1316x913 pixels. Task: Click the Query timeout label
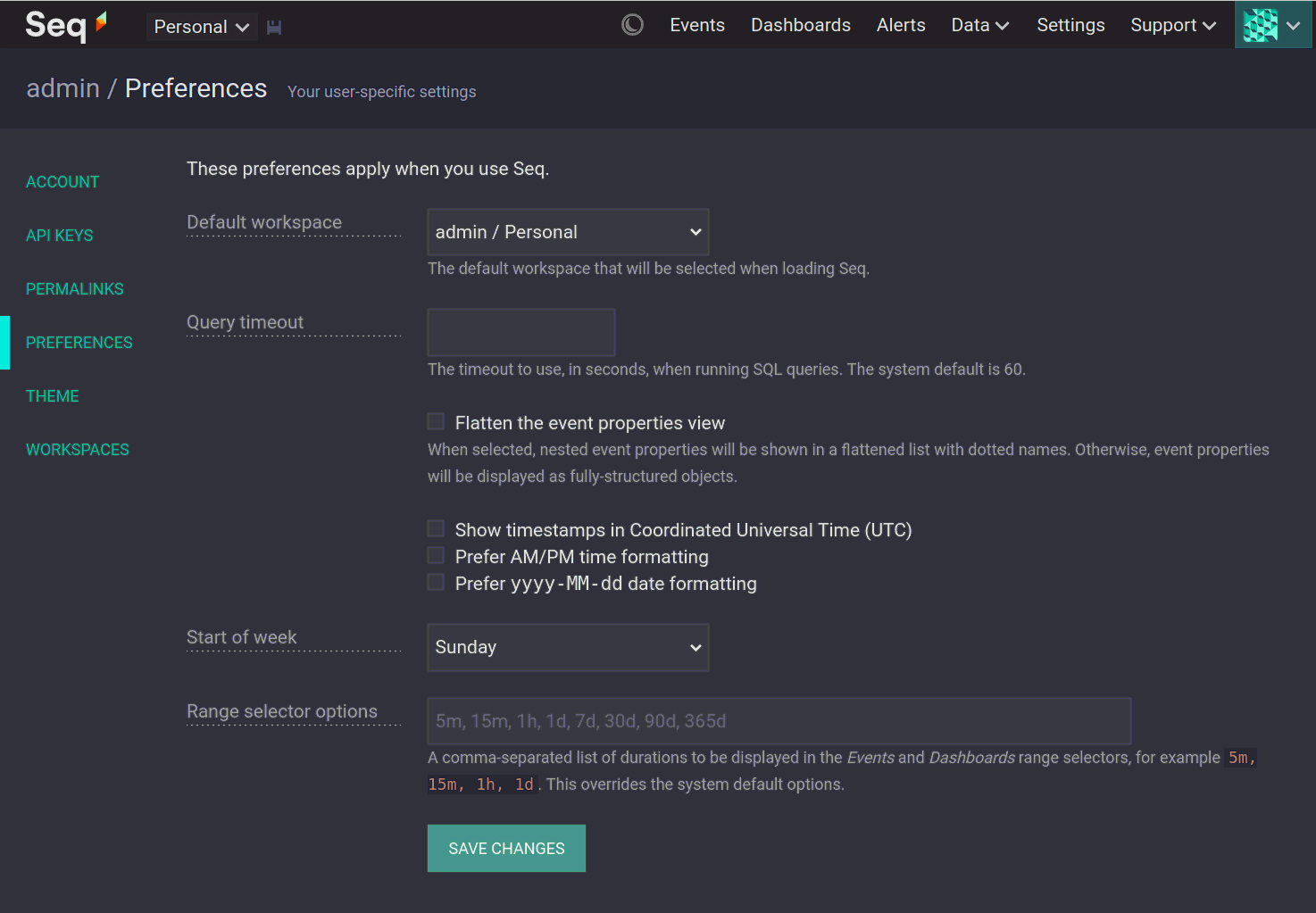pos(246,322)
